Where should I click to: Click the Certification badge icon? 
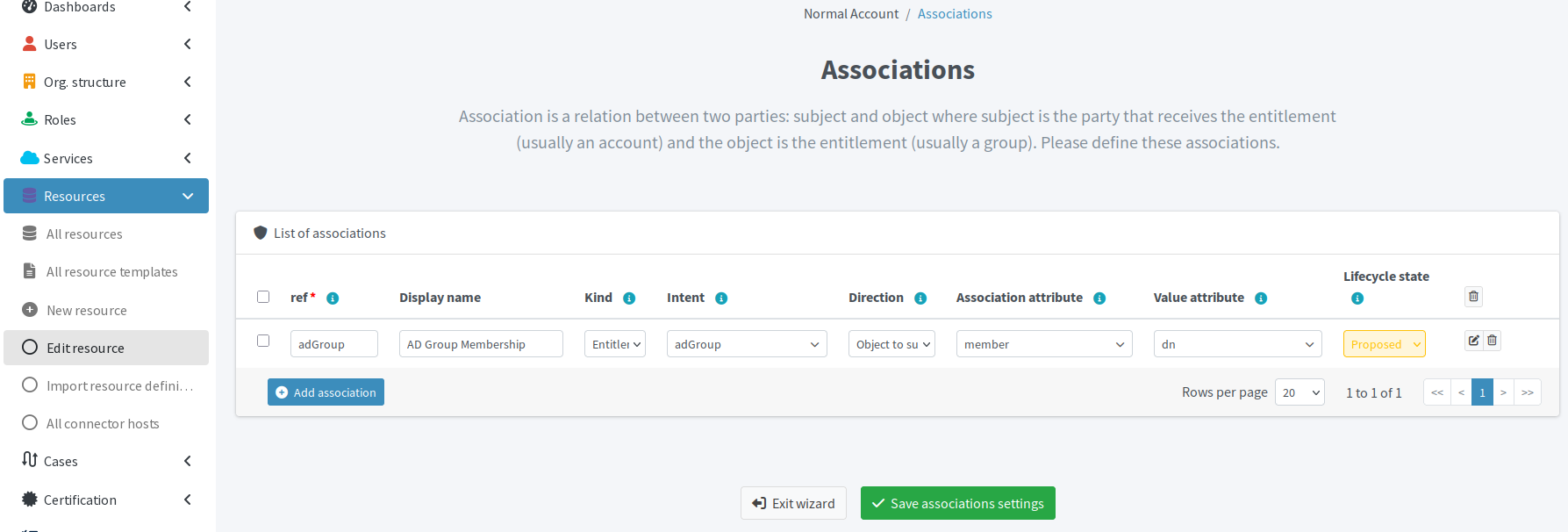[x=30, y=500]
